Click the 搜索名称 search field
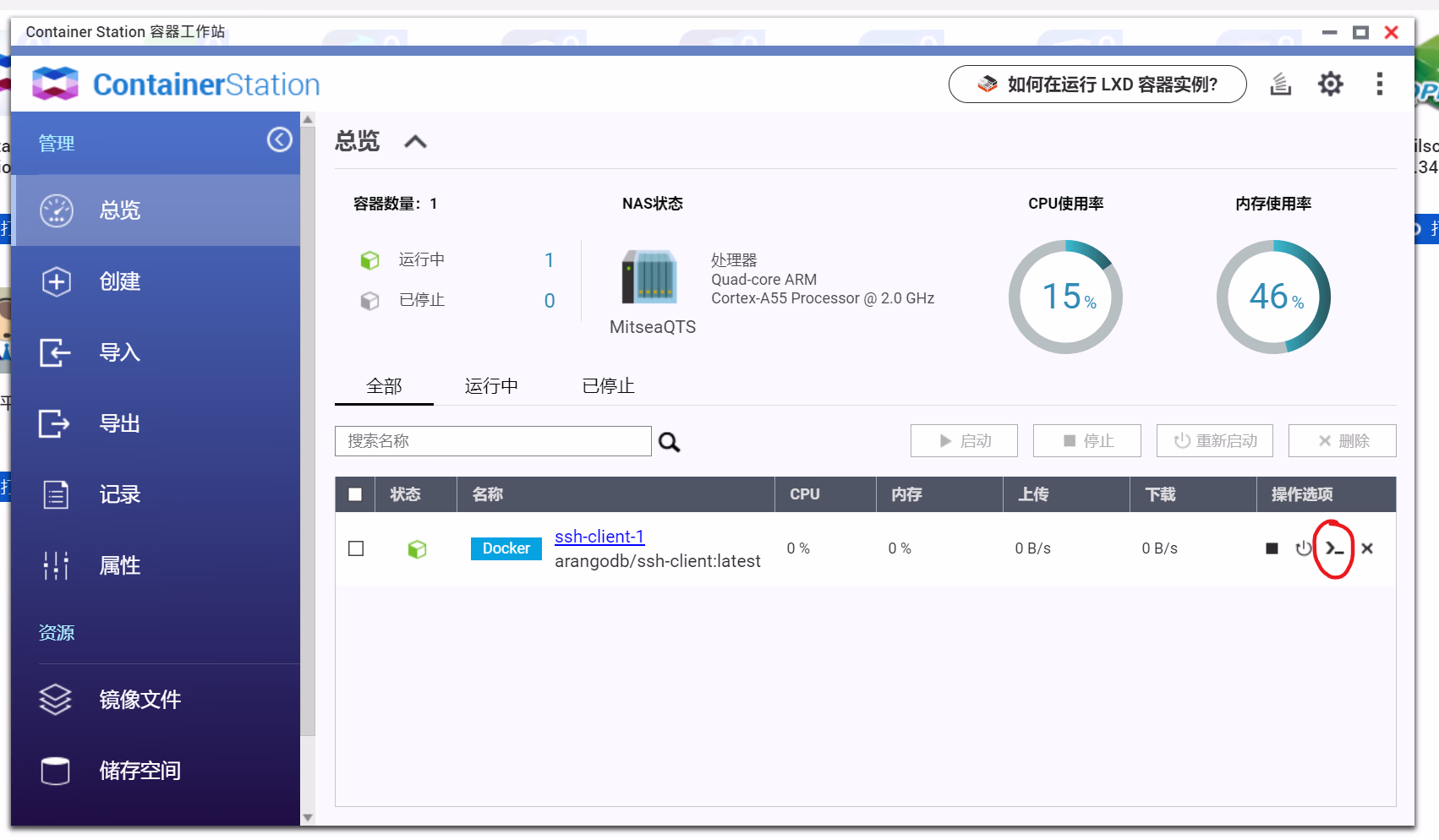This screenshot has height=840, width=1439. click(x=493, y=441)
